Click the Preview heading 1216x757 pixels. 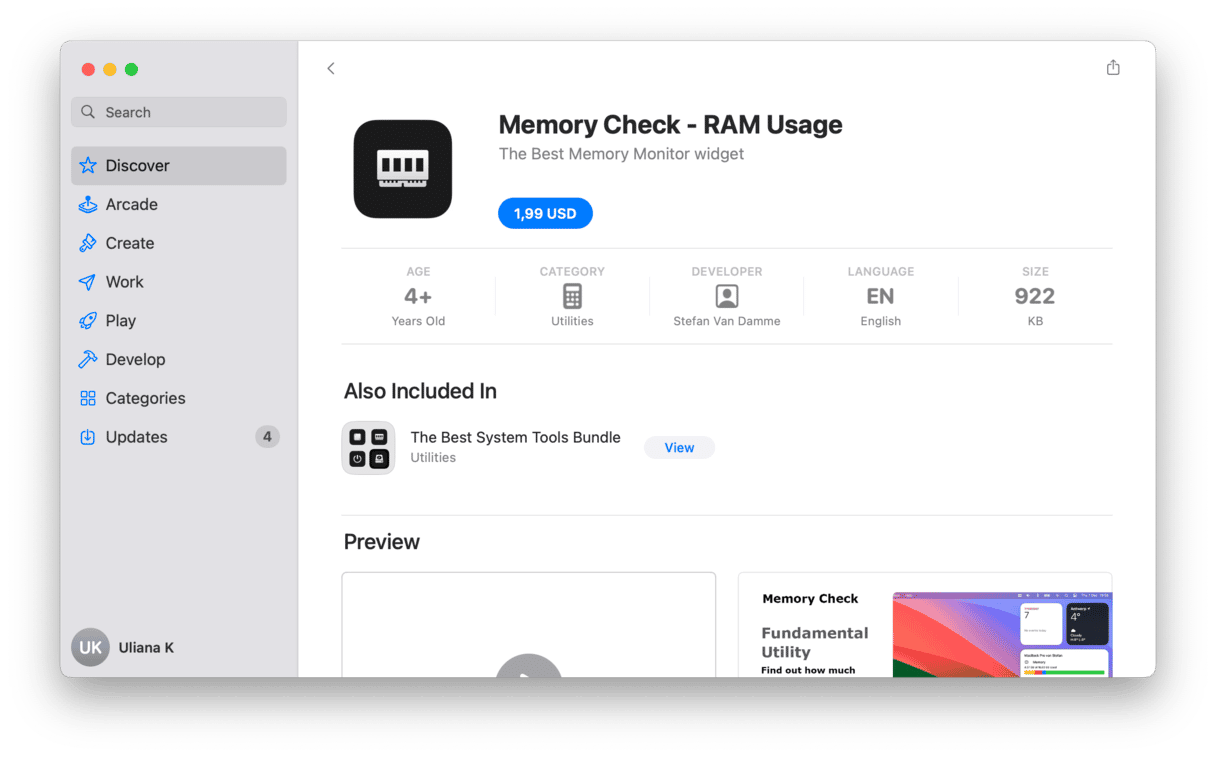(x=382, y=542)
